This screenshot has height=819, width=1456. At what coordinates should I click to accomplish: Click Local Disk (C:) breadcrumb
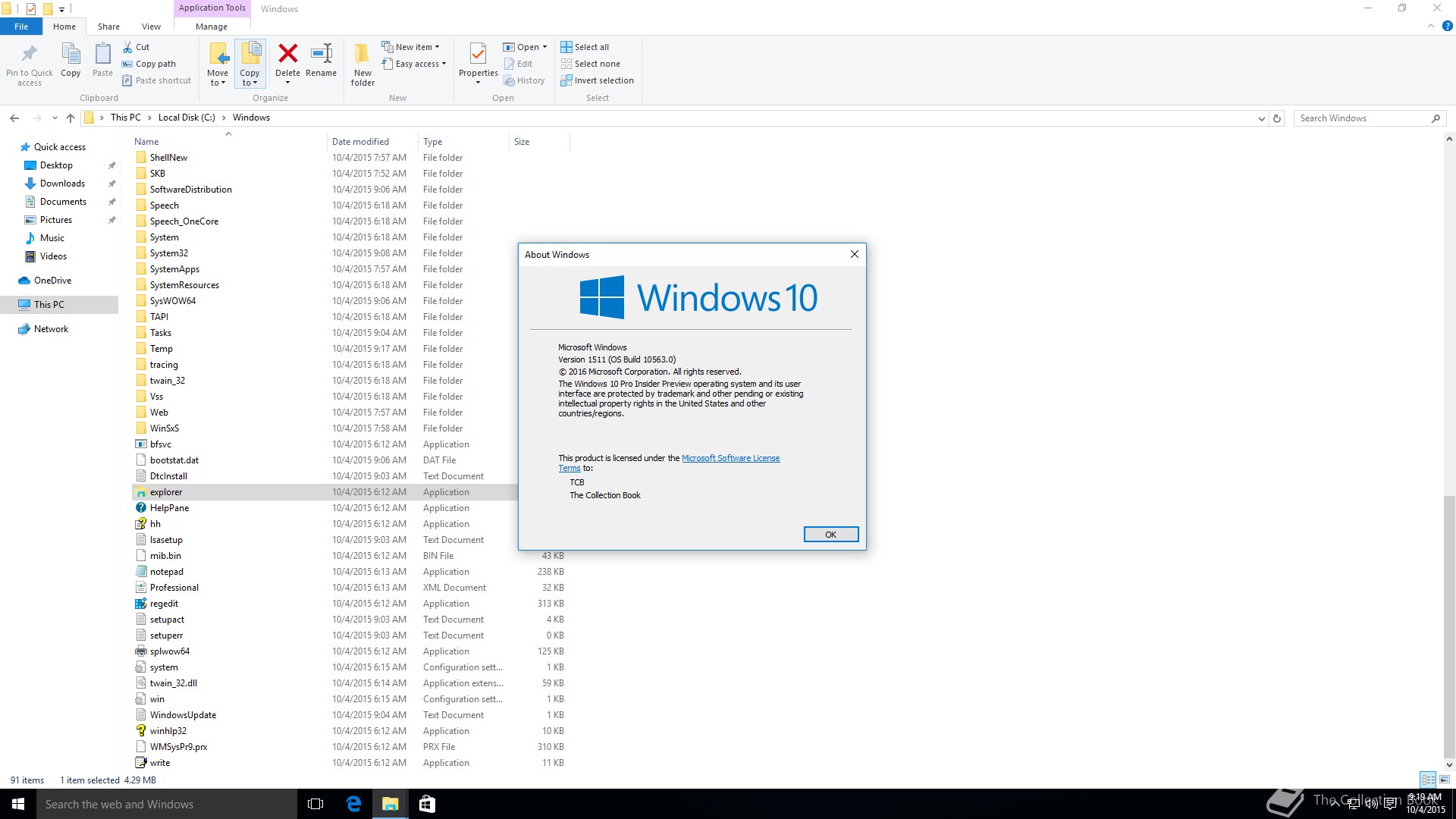pyautogui.click(x=187, y=118)
